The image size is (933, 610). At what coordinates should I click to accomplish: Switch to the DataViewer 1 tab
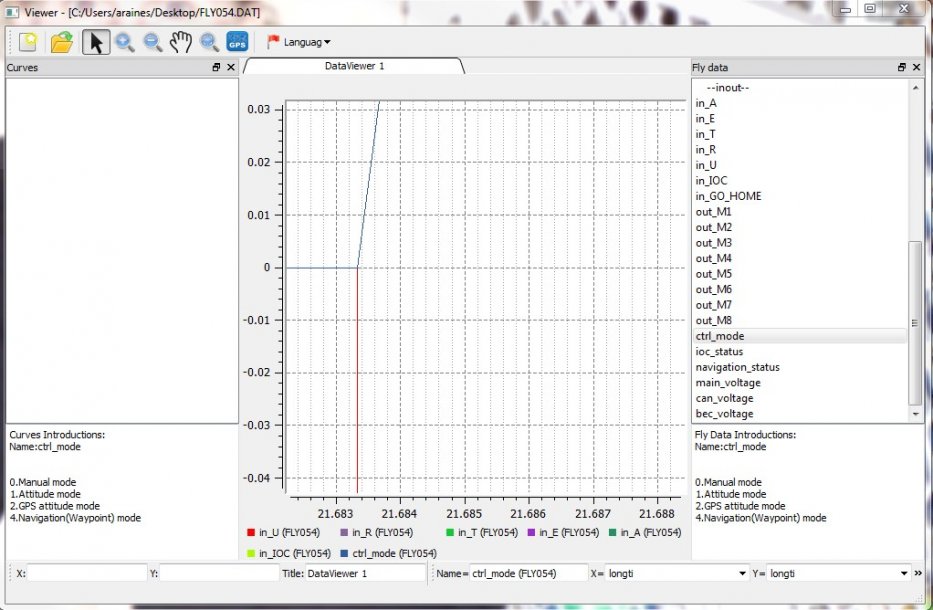pos(354,66)
